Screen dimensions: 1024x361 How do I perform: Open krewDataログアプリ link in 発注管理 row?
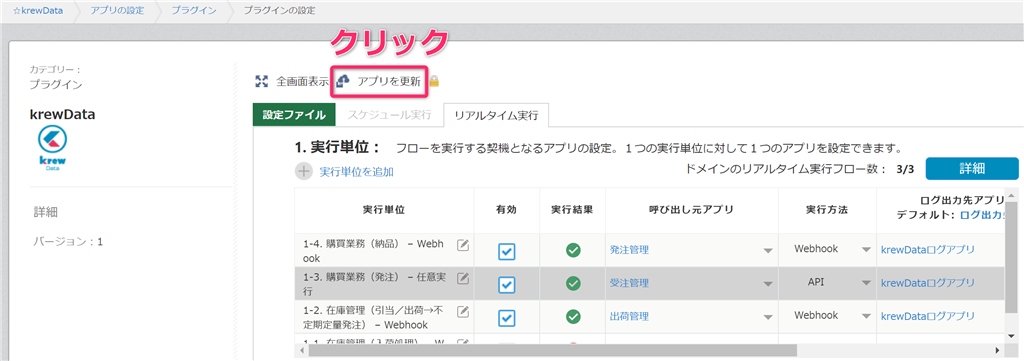click(x=927, y=249)
